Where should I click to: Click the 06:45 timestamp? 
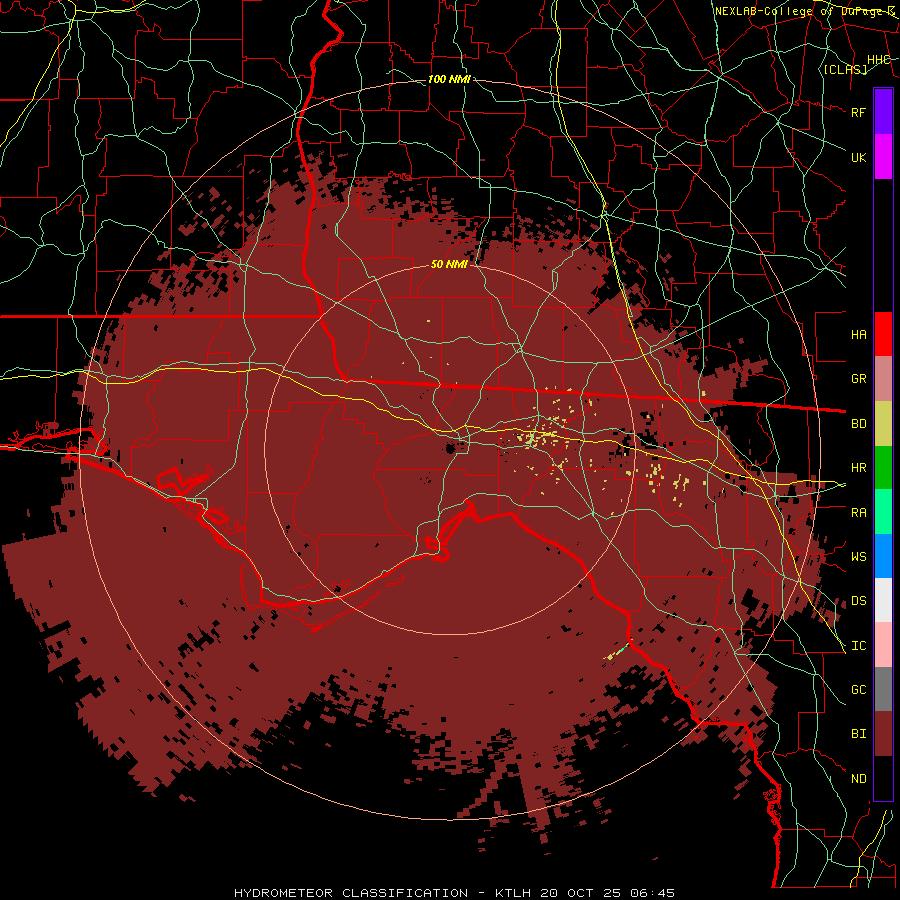(x=651, y=893)
